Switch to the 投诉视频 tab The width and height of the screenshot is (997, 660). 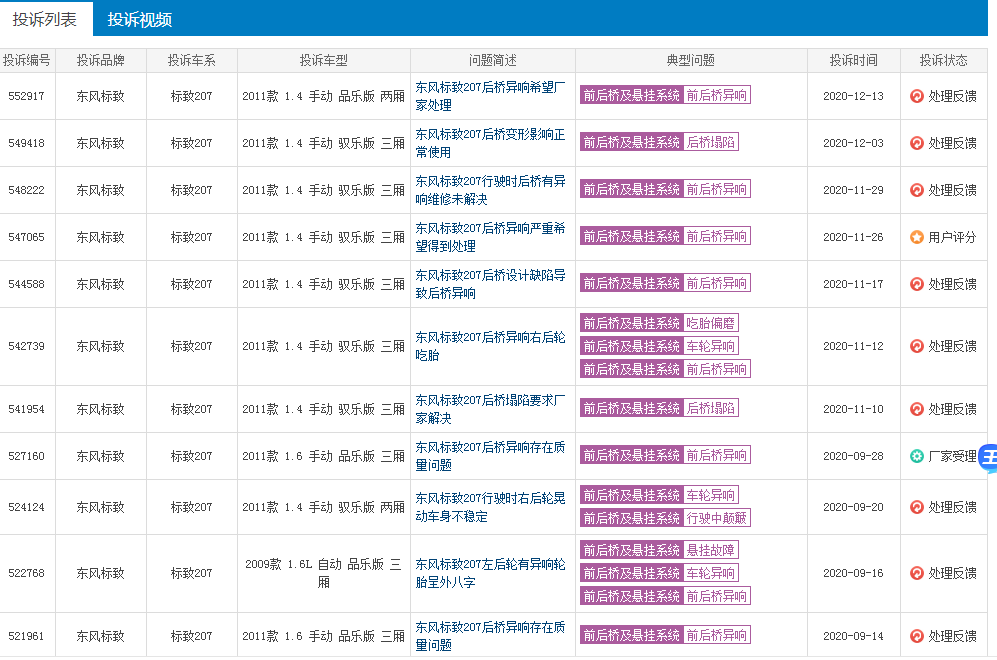(139, 20)
